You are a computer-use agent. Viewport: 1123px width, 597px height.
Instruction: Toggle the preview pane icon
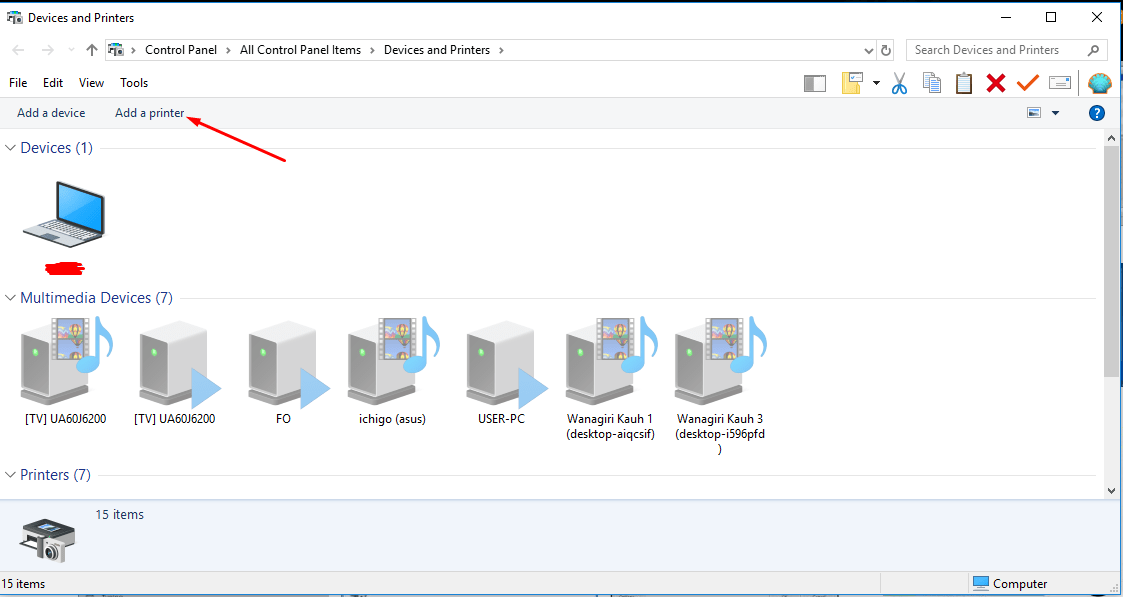[x=814, y=83]
